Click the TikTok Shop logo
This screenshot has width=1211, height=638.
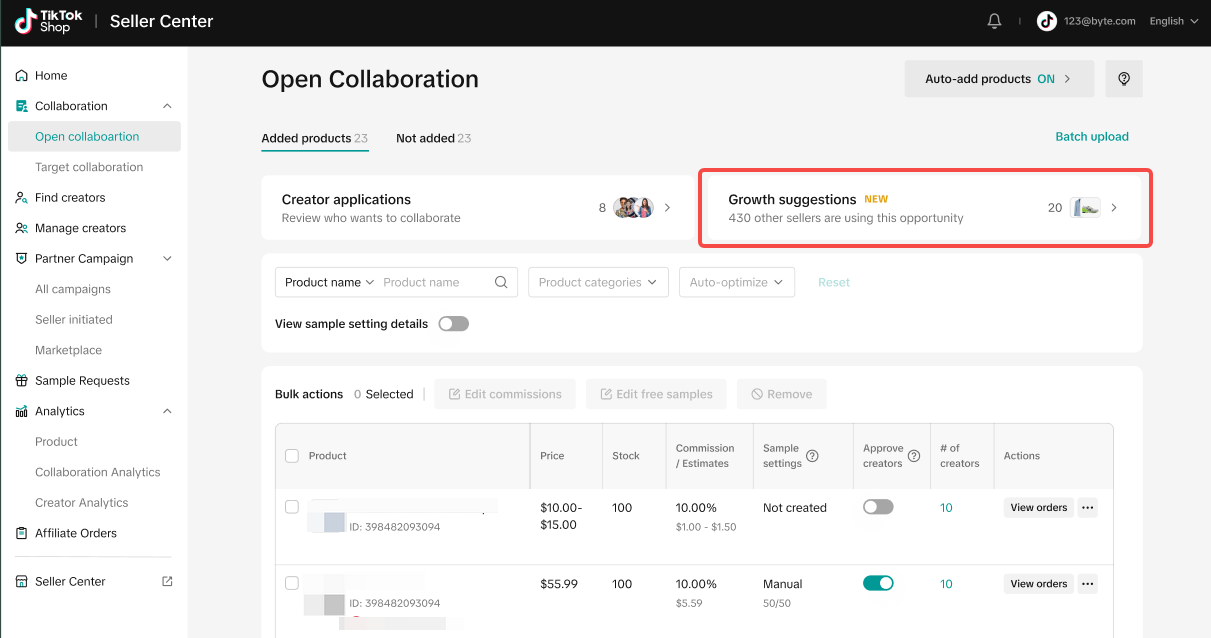43,21
